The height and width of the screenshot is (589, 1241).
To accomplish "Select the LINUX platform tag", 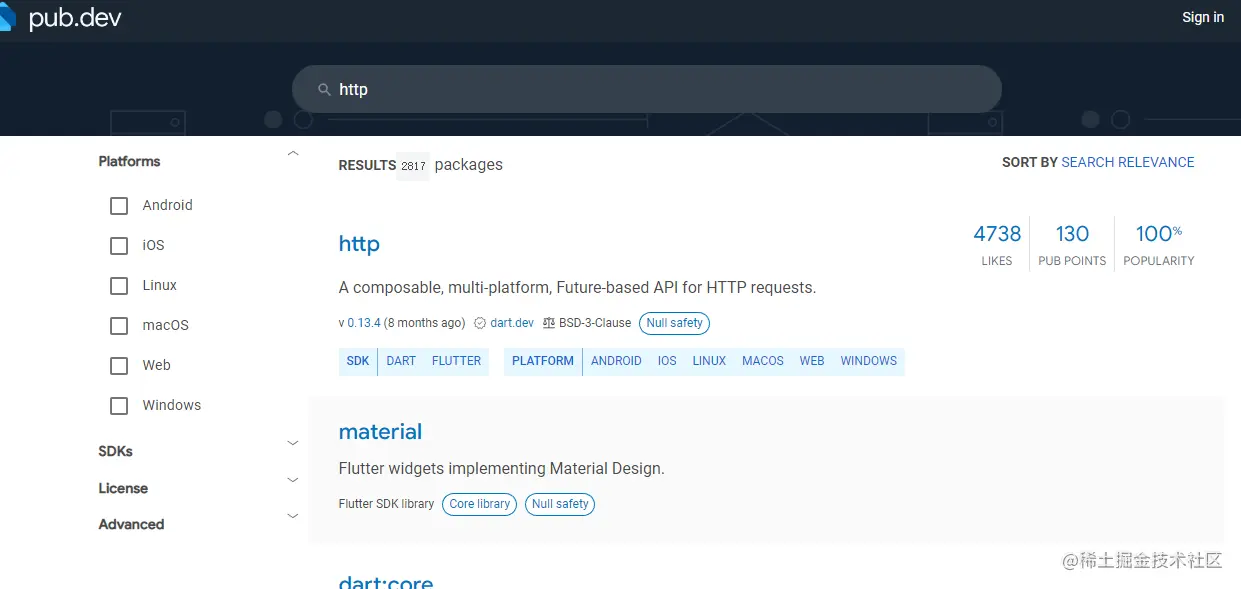I will pos(709,361).
